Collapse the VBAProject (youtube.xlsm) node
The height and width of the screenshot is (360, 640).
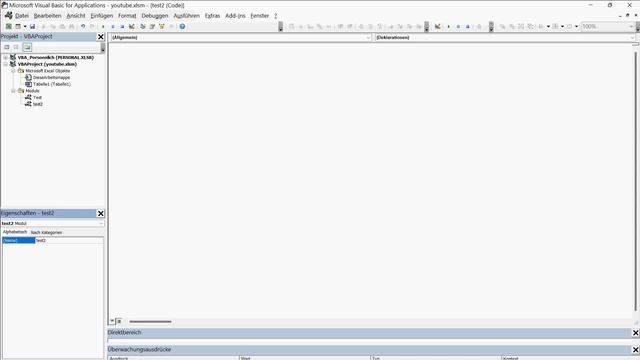[6, 64]
